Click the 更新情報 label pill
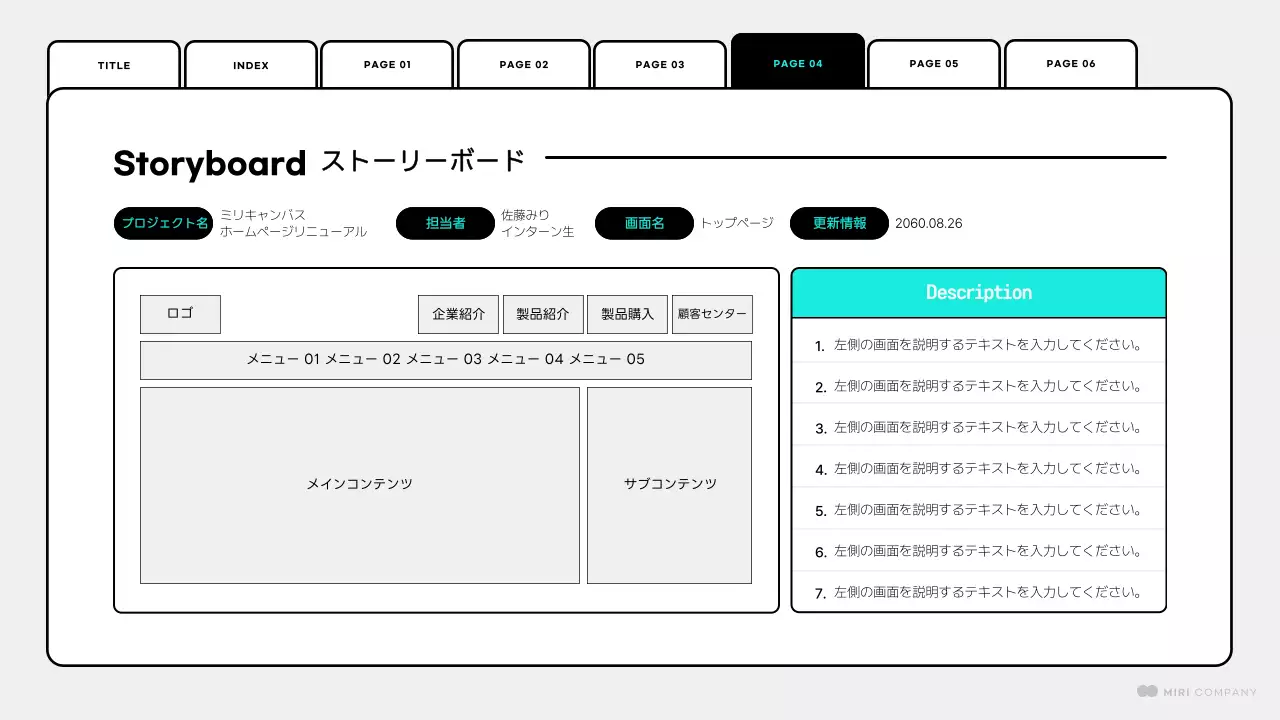1280x720 pixels. (x=839, y=223)
